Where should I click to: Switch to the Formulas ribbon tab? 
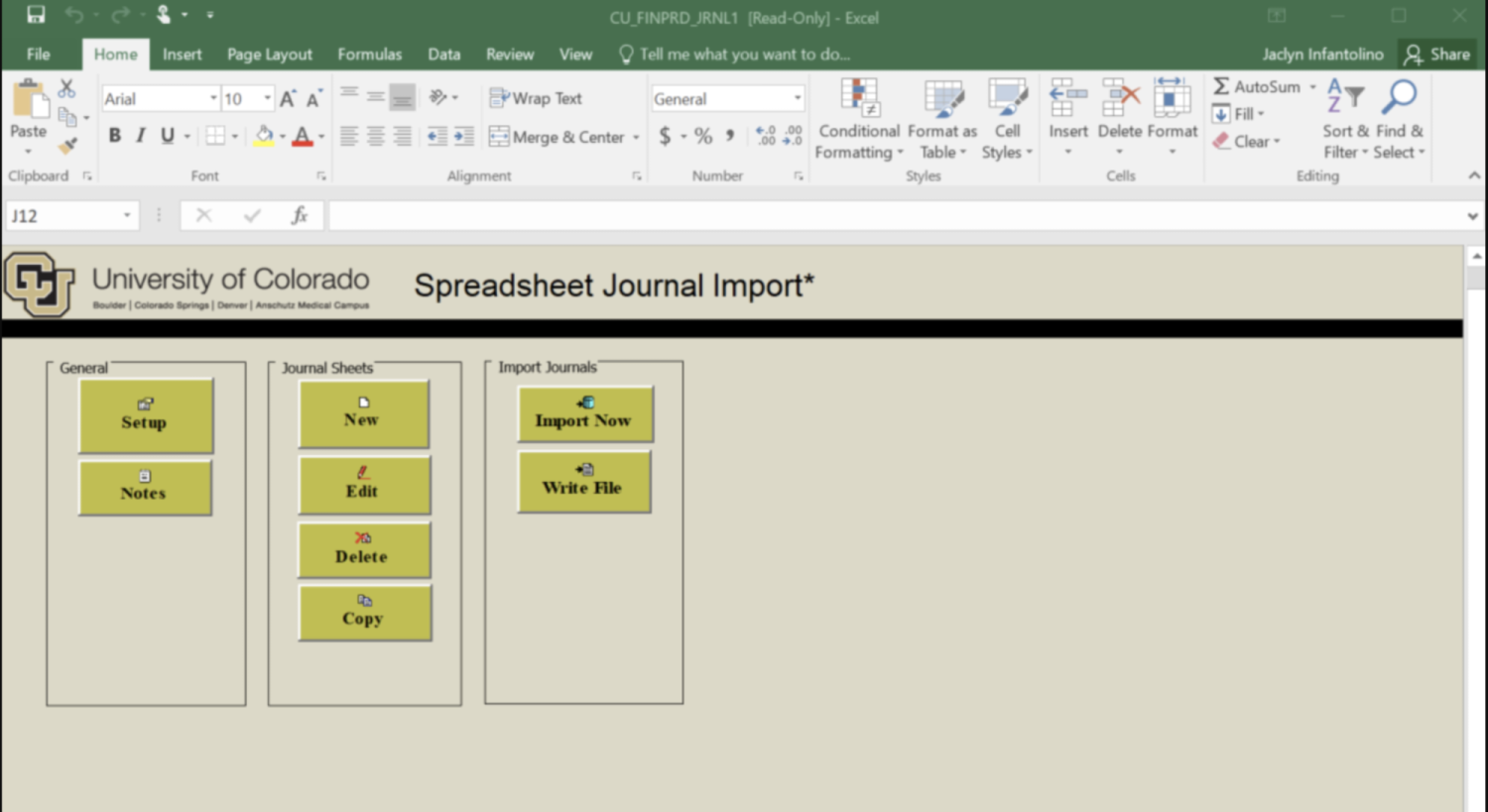(x=369, y=55)
